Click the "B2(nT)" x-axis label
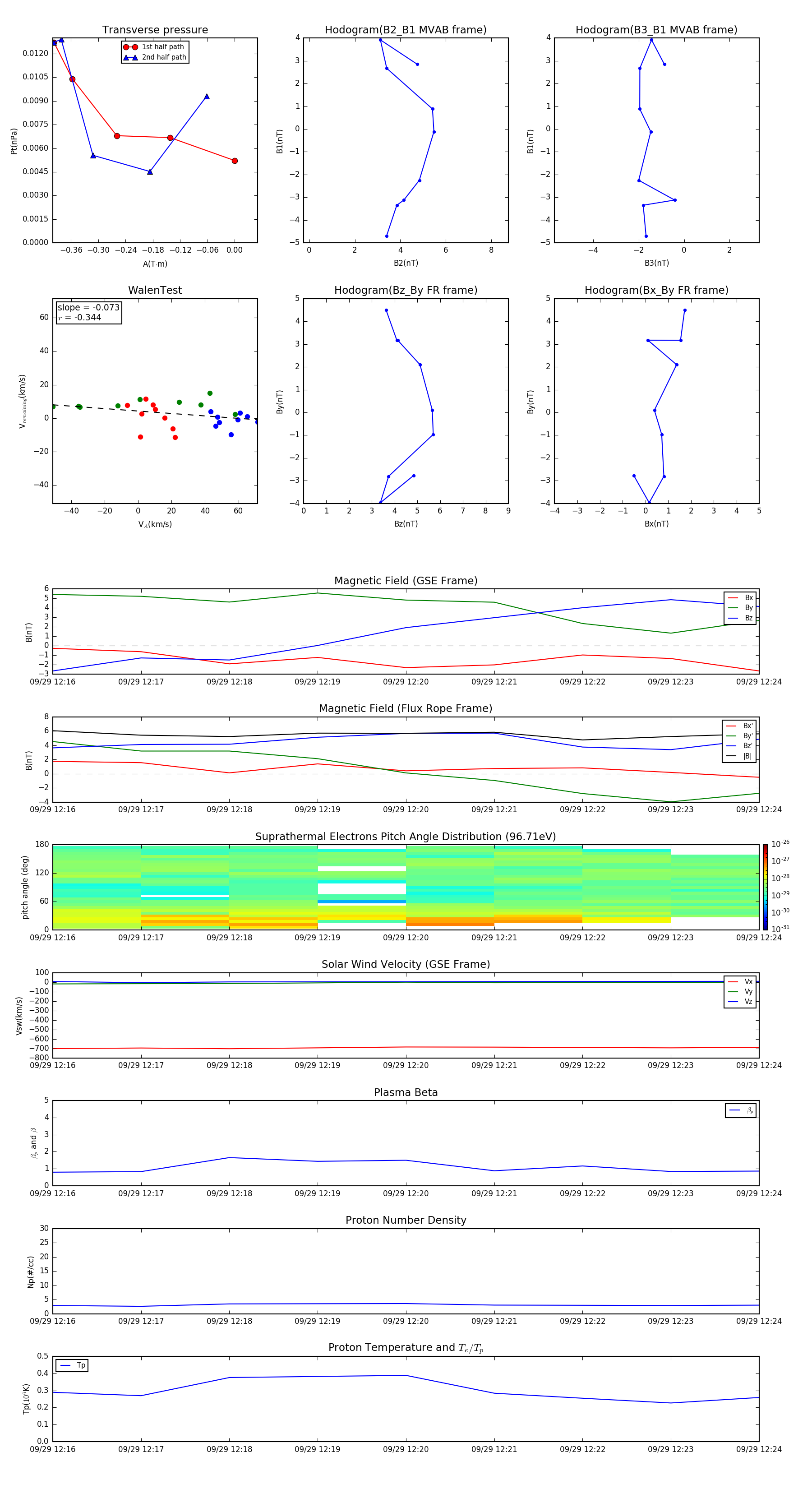Image resolution: width=812 pixels, height=1489 pixels. point(406,263)
